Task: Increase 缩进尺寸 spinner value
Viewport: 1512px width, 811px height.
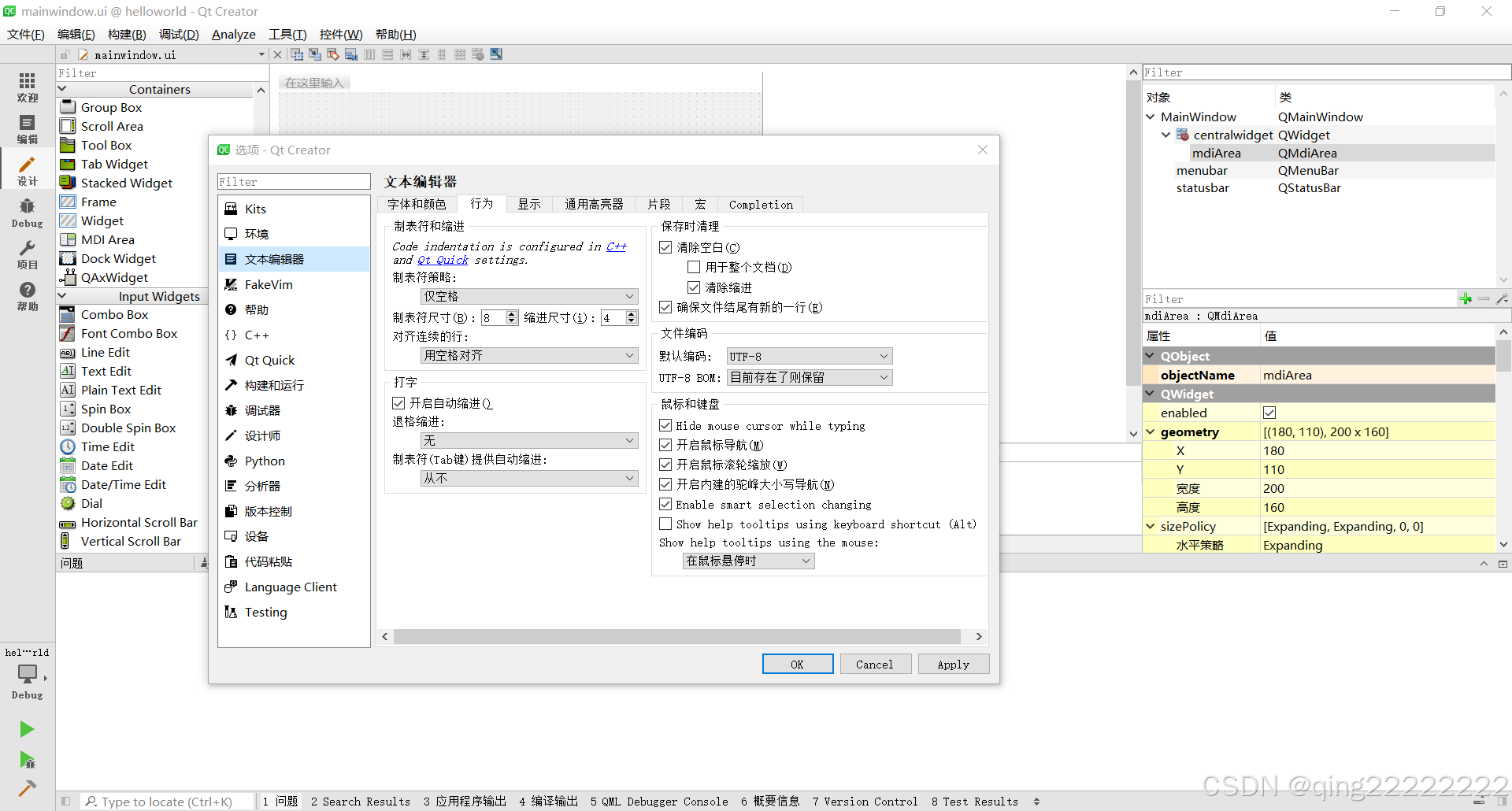Action: (x=632, y=314)
